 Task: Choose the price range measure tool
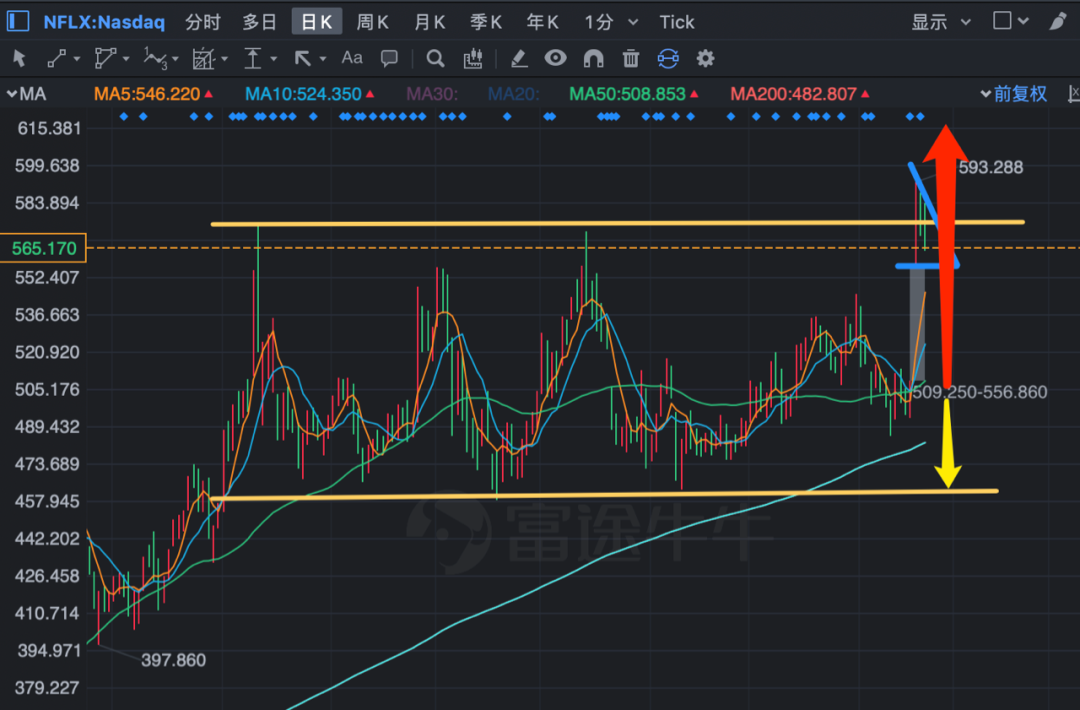tap(253, 59)
